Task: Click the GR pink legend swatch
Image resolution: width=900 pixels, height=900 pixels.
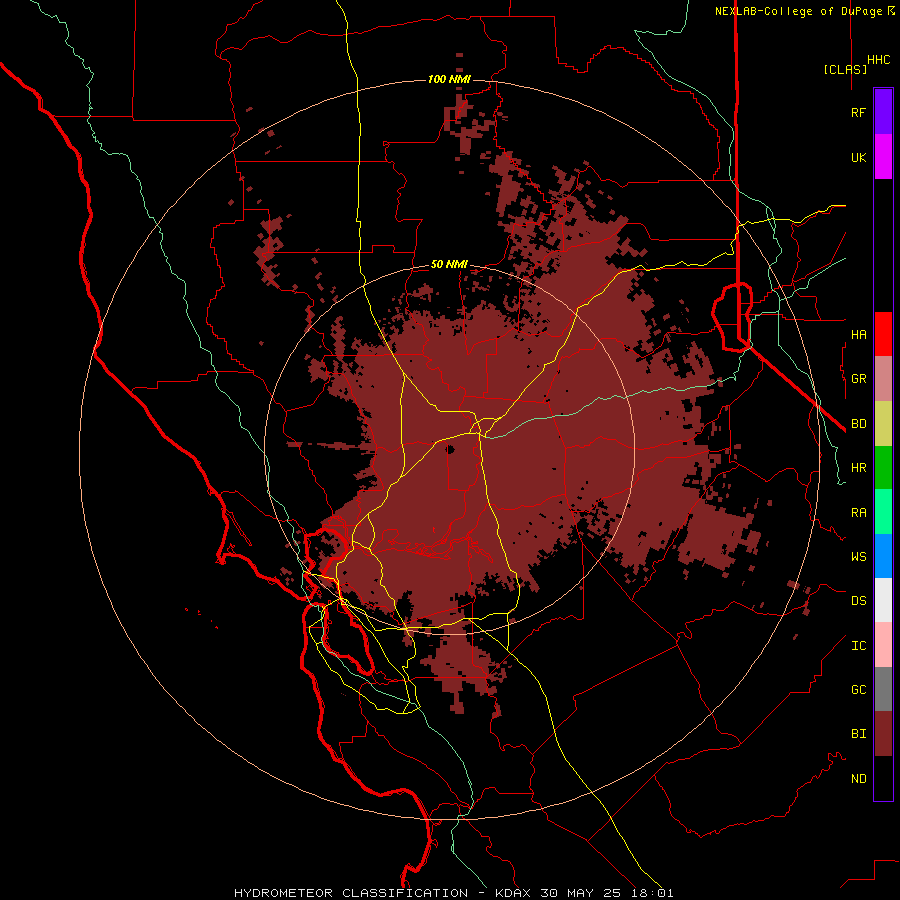Action: pos(883,379)
